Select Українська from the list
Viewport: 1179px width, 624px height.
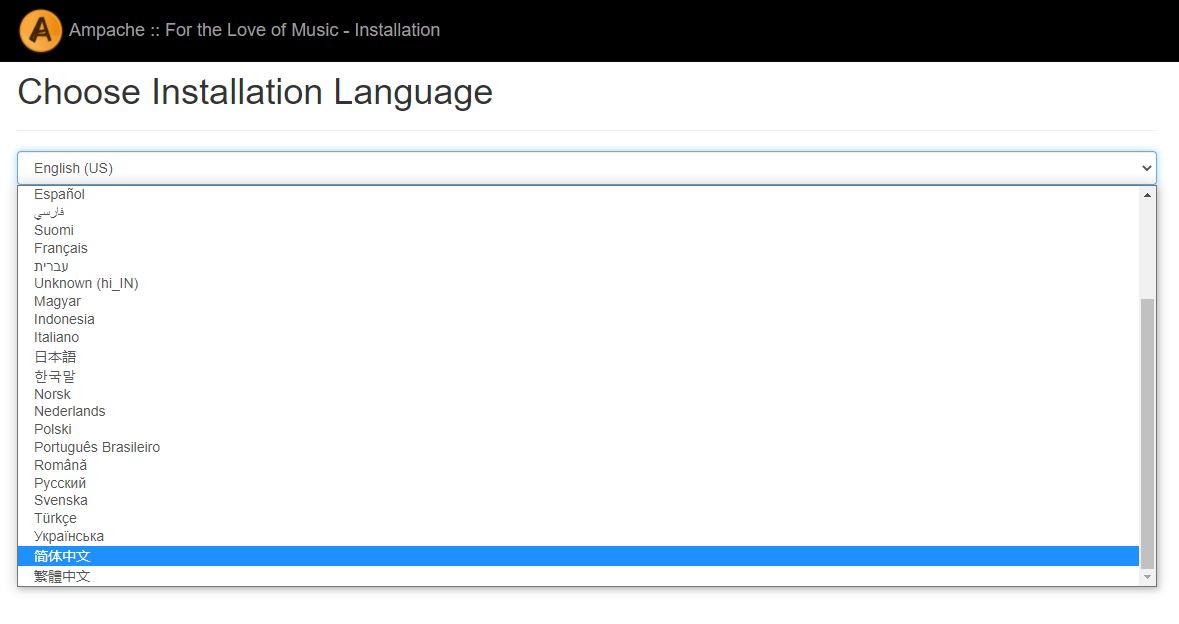pyautogui.click(x=578, y=537)
